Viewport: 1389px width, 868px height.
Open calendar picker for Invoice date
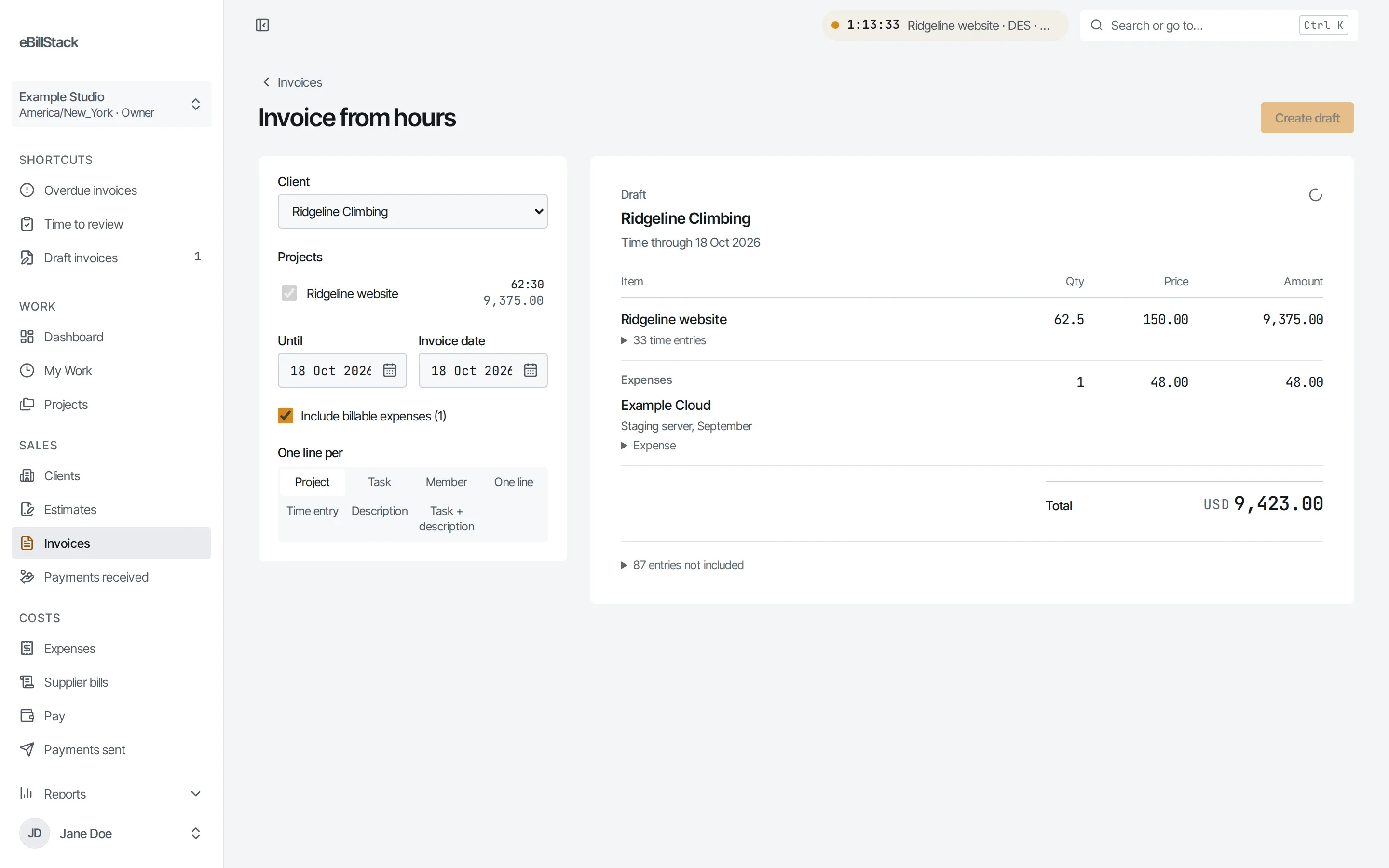[x=531, y=370]
